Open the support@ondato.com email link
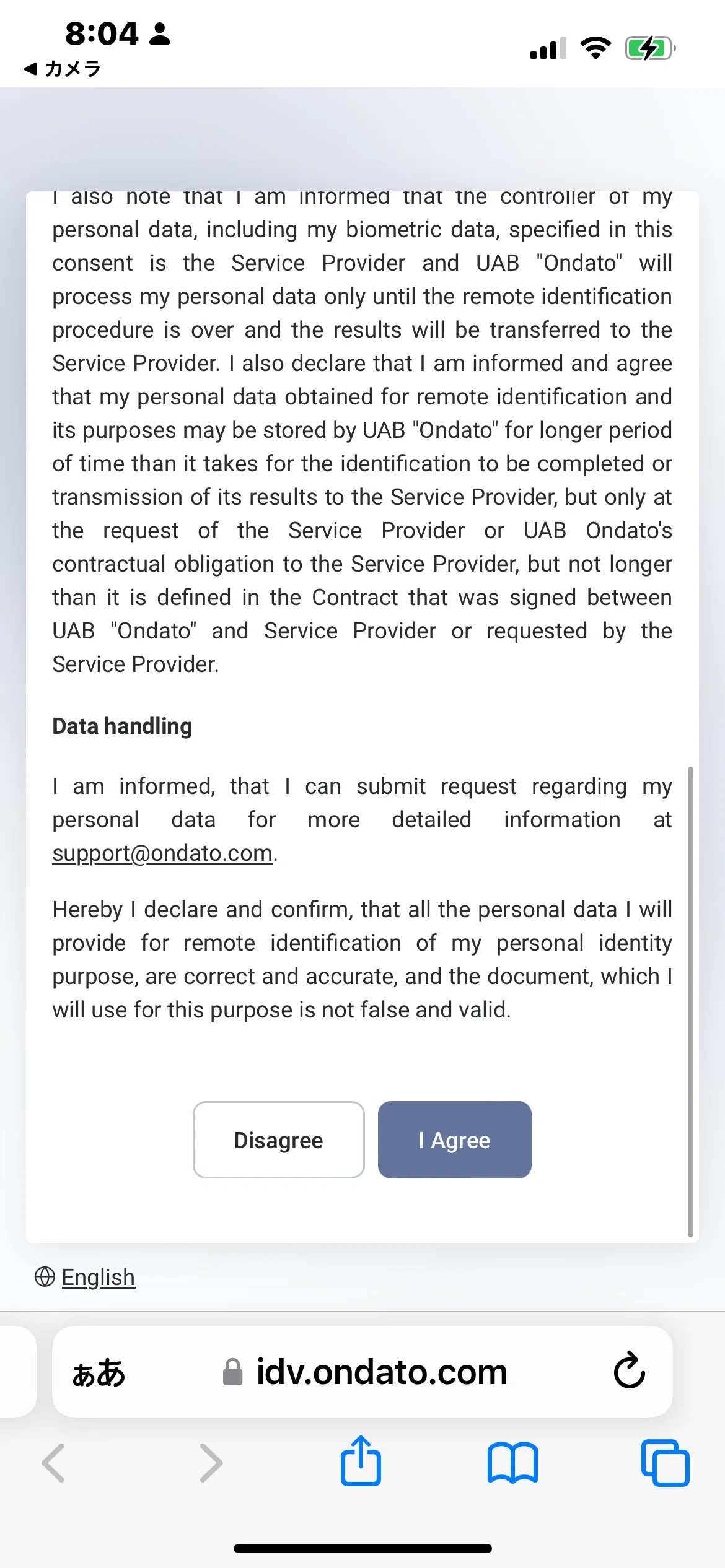The image size is (725, 1568). pos(162,853)
